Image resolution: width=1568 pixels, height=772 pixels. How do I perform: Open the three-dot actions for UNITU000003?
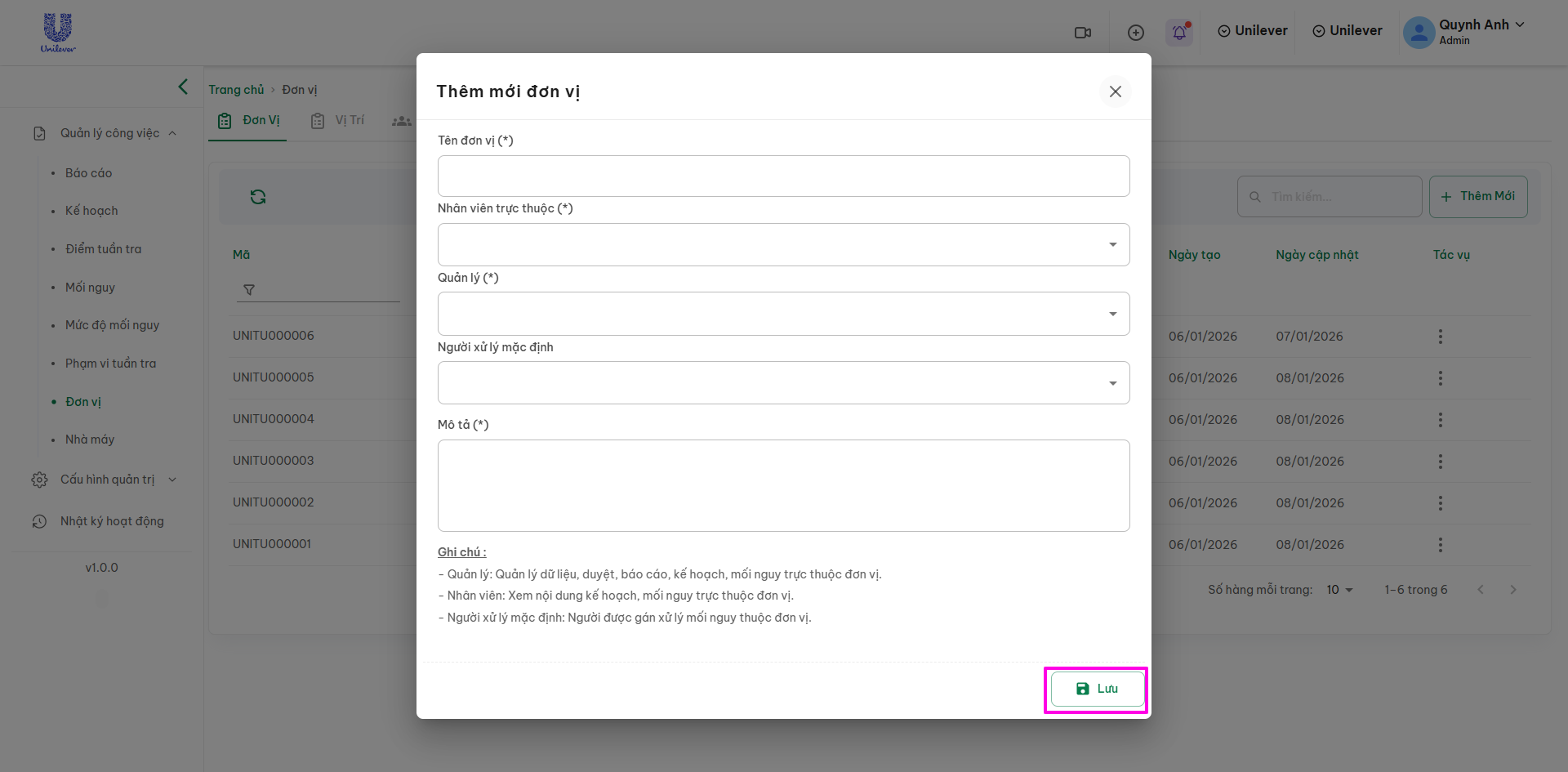1440,462
